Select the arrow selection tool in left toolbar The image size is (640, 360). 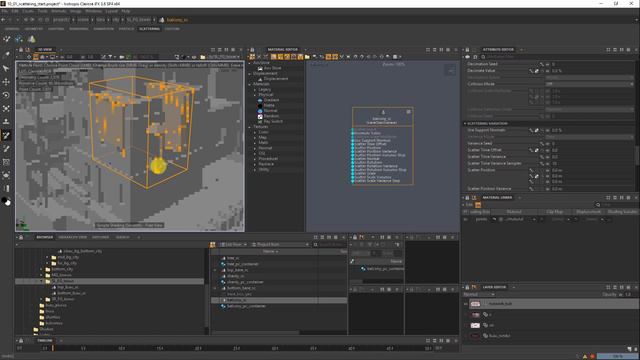tap(6, 68)
